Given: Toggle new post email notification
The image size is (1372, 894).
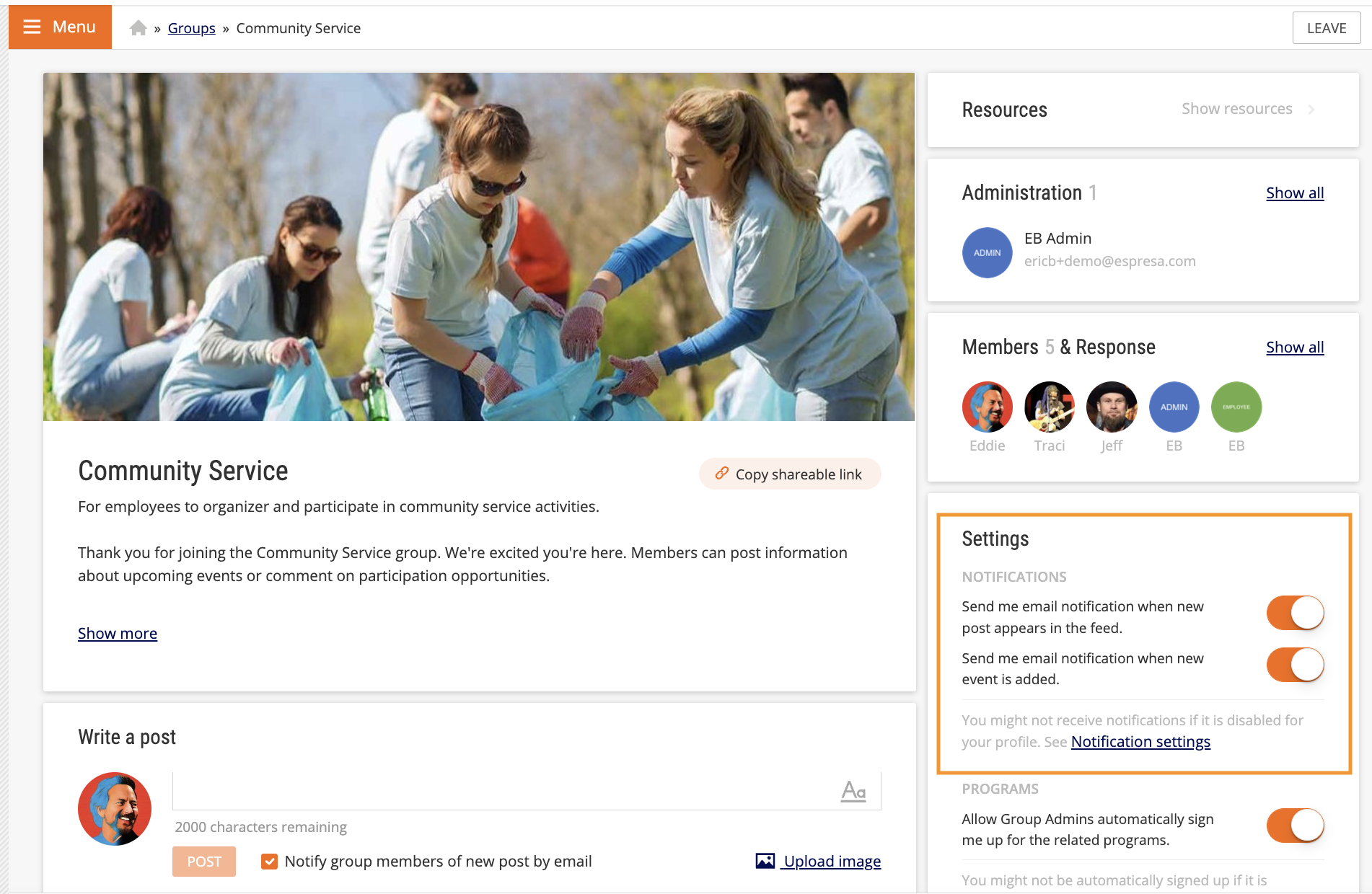Looking at the screenshot, I should pyautogui.click(x=1295, y=614).
